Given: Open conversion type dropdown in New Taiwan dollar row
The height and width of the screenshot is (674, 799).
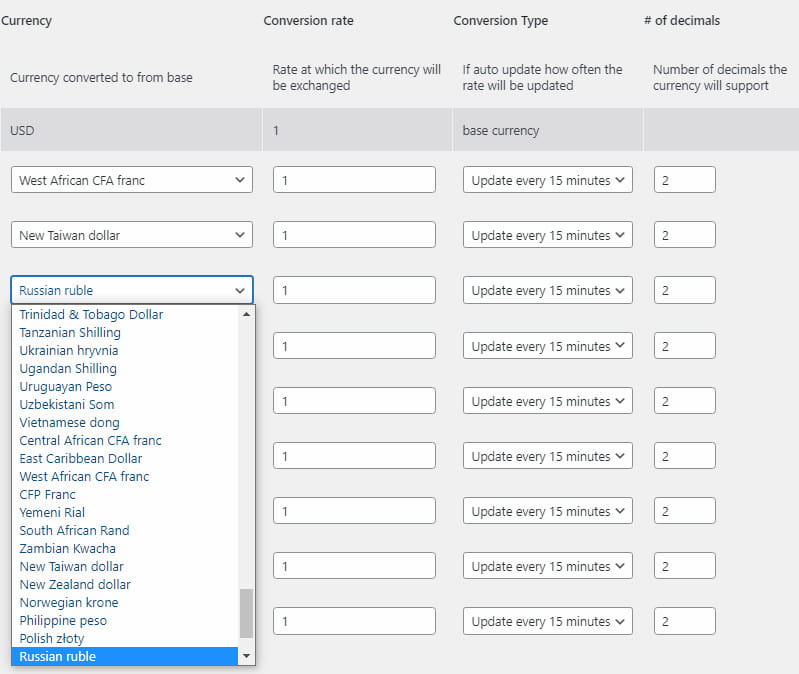Looking at the screenshot, I should pyautogui.click(x=547, y=235).
